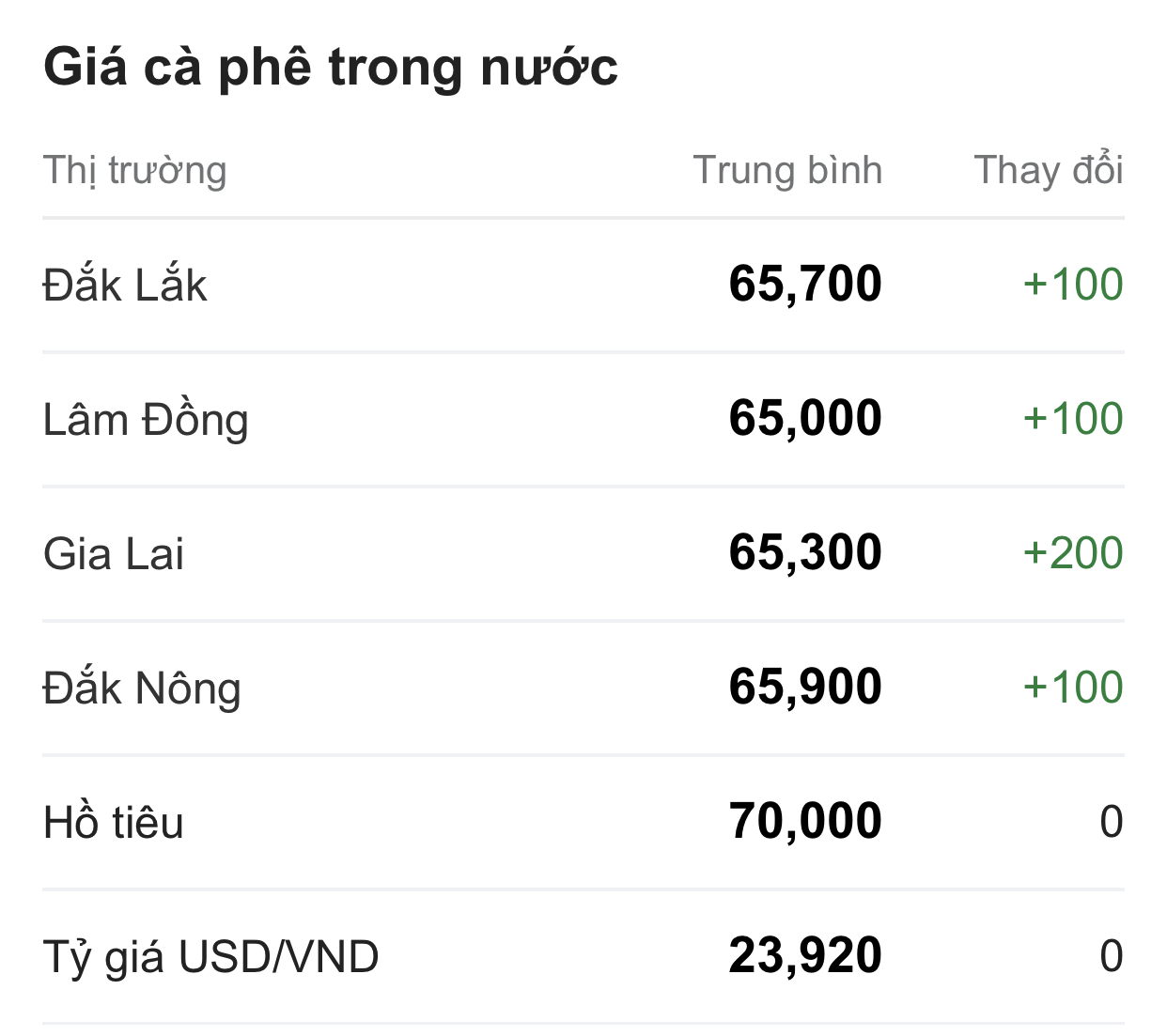Click the 70,000 pepper price value

[x=805, y=822]
